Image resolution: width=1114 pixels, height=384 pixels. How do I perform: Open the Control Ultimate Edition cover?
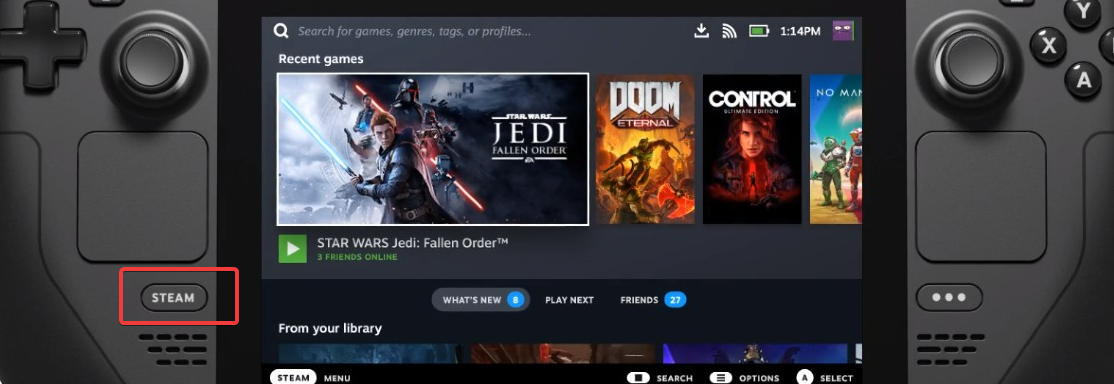point(752,149)
